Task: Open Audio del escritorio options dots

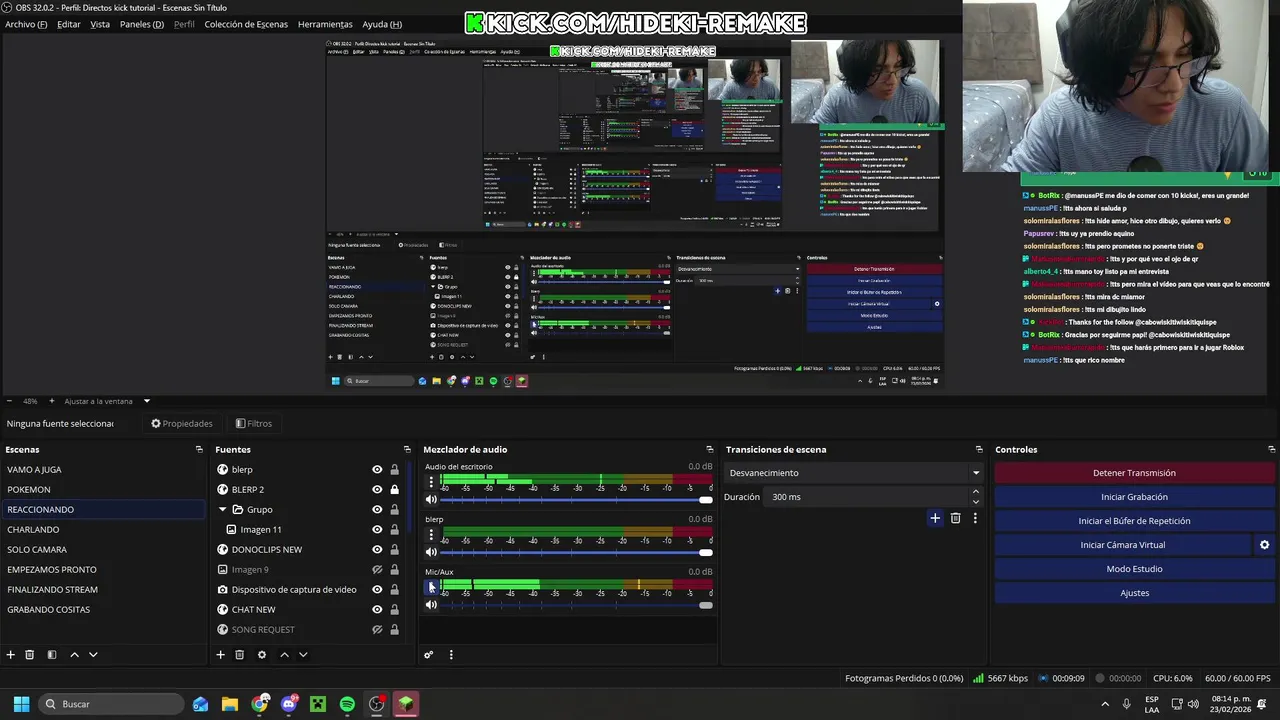Action: click(431, 482)
